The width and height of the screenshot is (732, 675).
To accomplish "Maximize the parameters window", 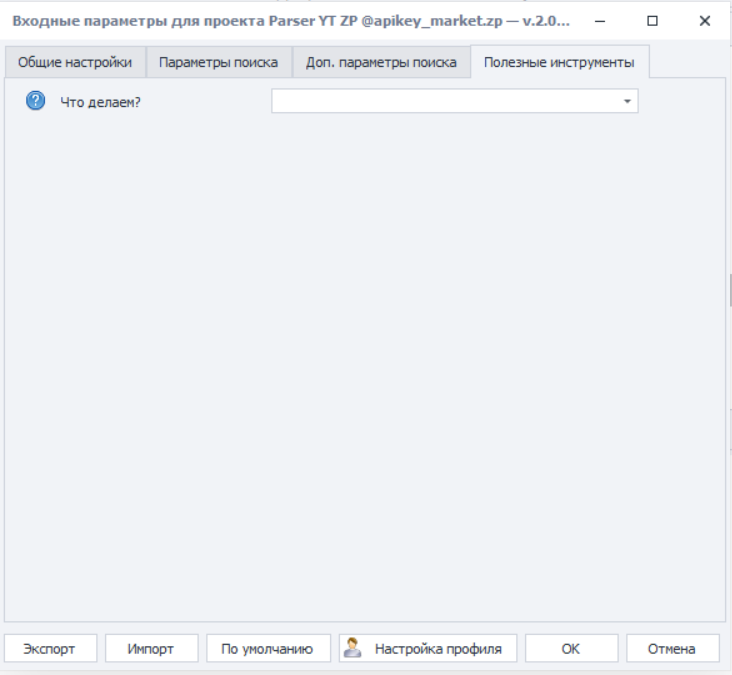I will [653, 20].
